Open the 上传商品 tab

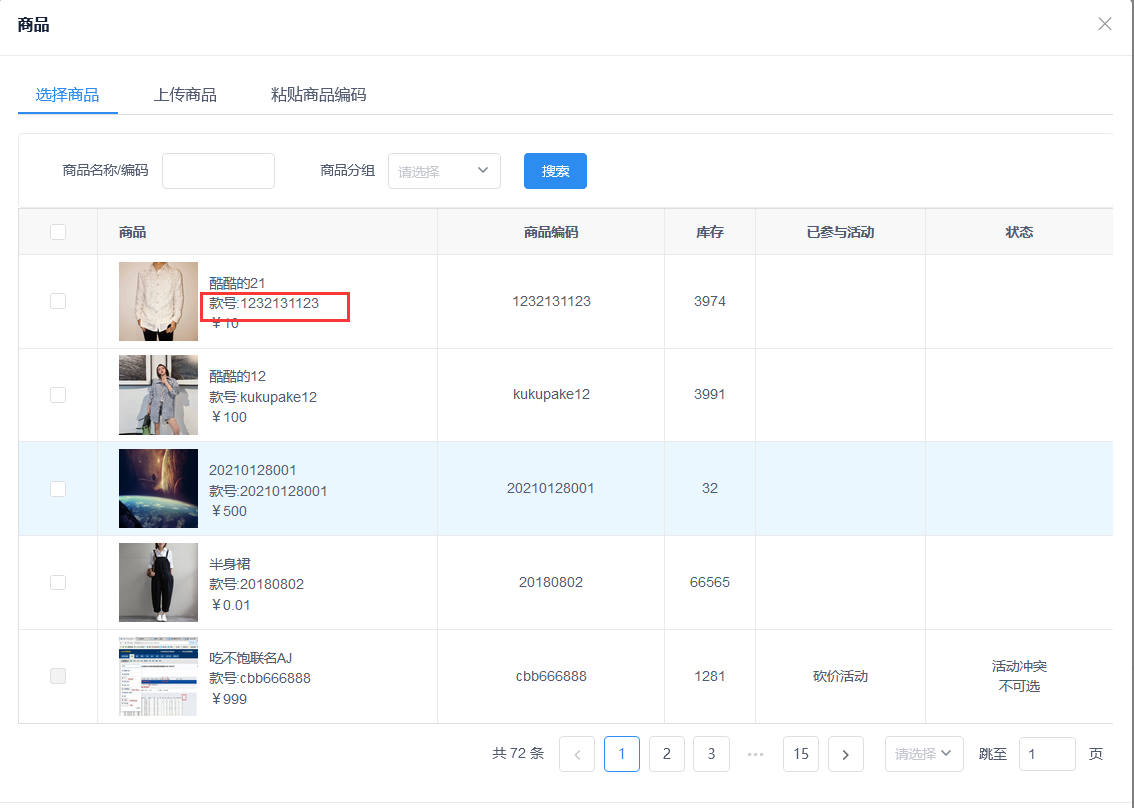click(x=185, y=95)
